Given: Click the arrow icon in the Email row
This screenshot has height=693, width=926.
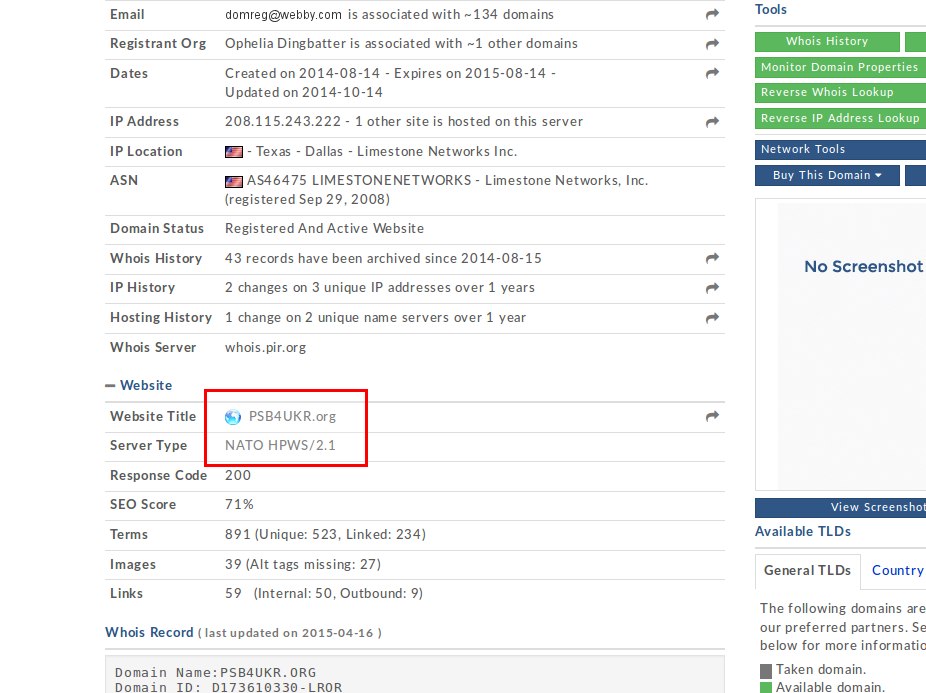Looking at the screenshot, I should pos(712,15).
